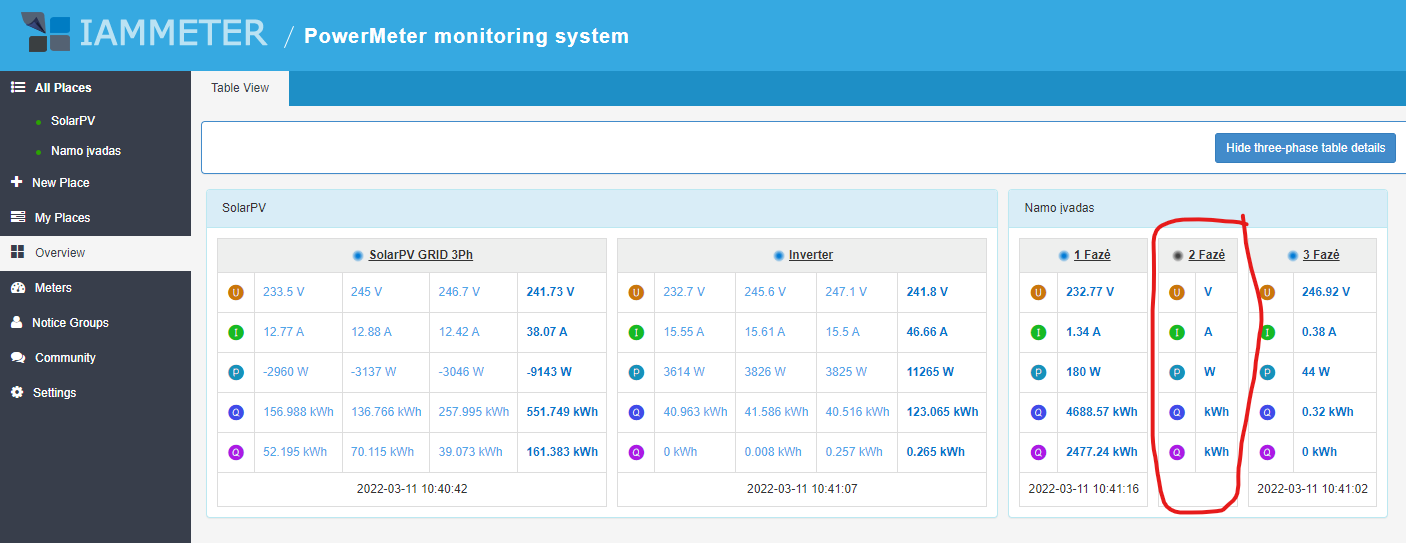
Task: Hide three-phase table details
Action: (x=1304, y=148)
